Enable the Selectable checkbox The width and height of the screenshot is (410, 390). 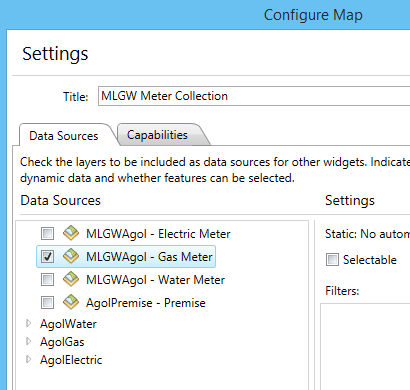pos(332,259)
